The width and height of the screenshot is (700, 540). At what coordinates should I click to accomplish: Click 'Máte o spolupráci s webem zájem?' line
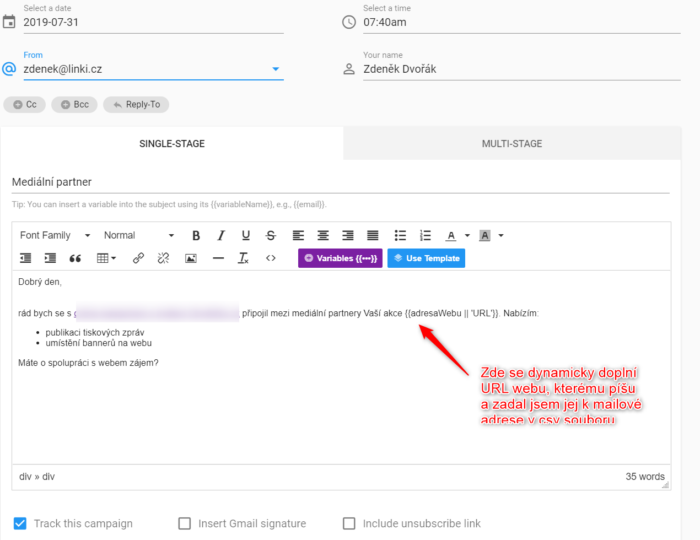click(88, 362)
